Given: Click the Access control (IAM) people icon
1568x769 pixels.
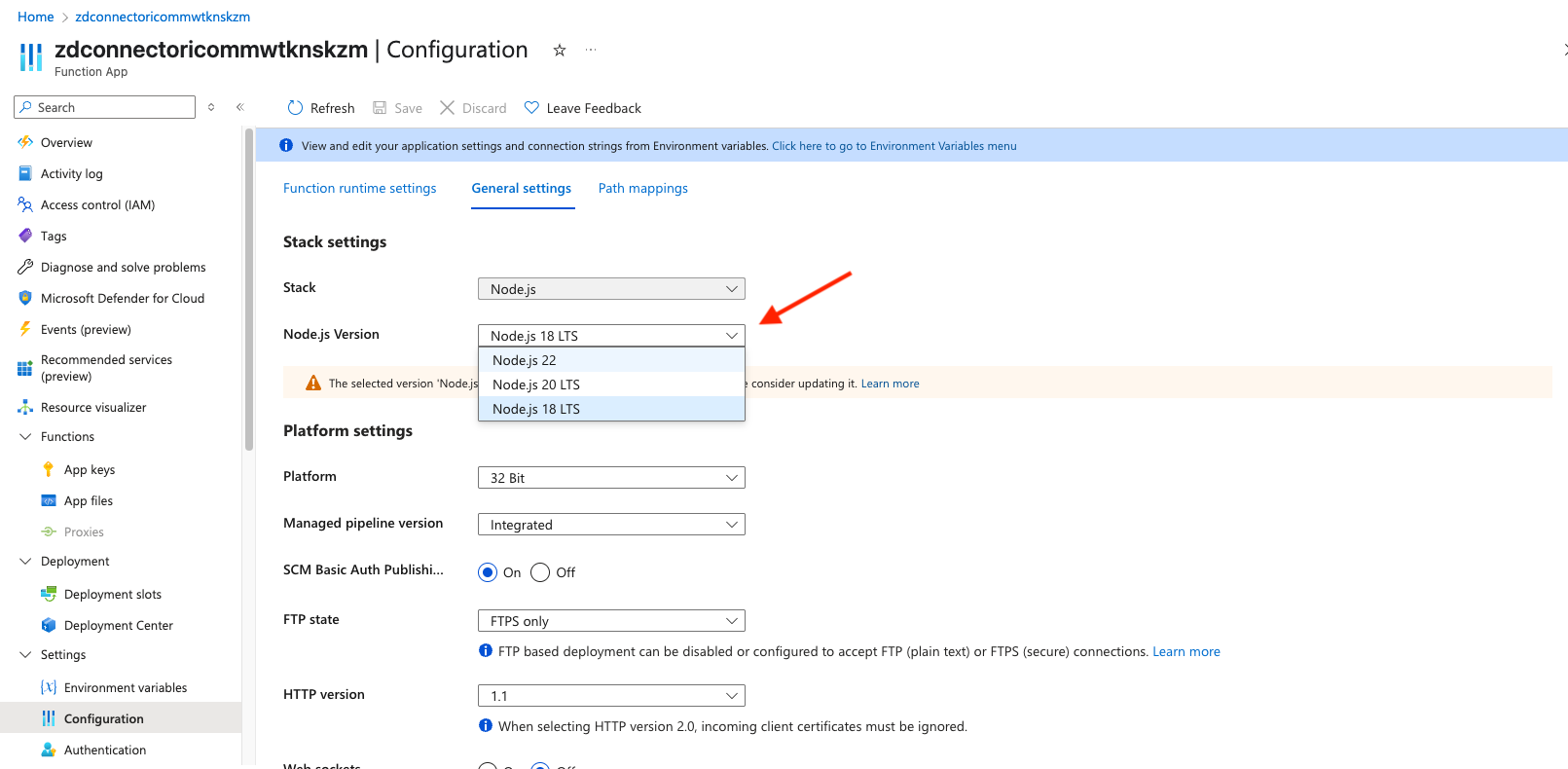Looking at the screenshot, I should click(x=25, y=204).
